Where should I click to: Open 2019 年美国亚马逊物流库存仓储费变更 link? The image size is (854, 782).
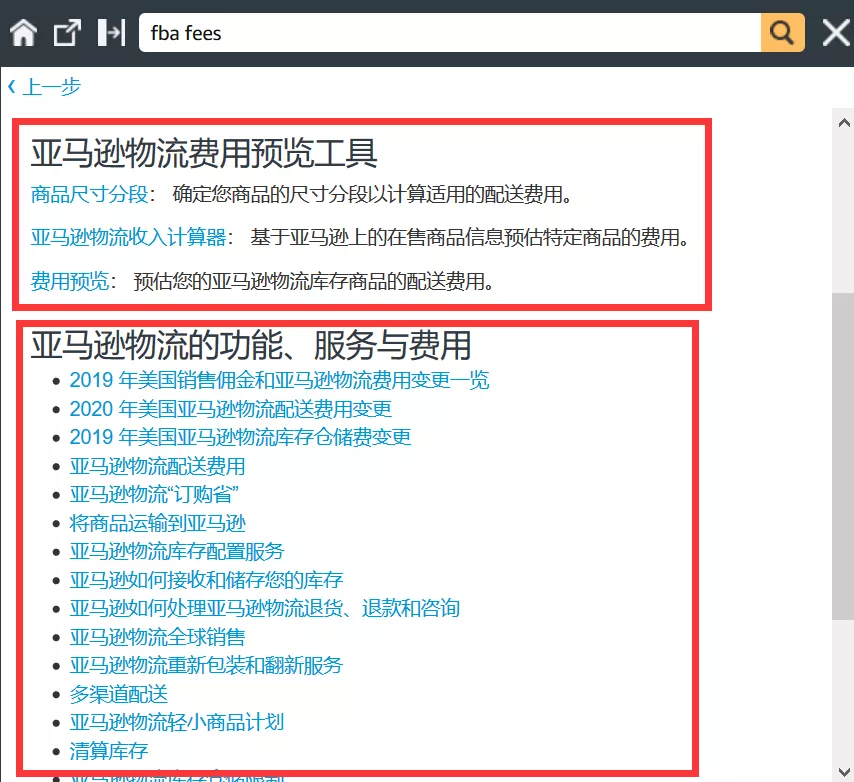click(240, 437)
